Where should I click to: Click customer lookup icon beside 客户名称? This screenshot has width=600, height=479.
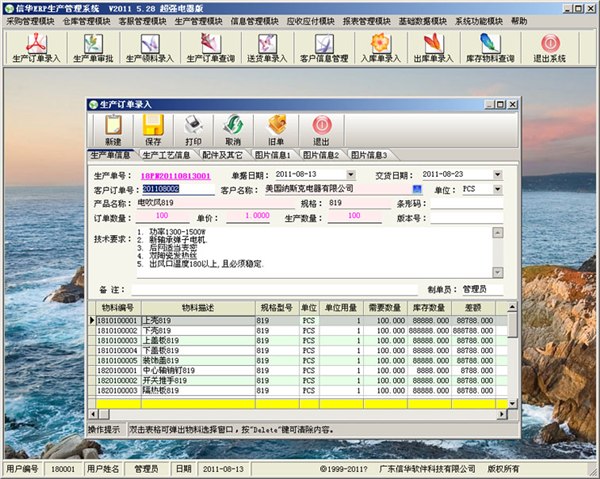click(x=417, y=189)
